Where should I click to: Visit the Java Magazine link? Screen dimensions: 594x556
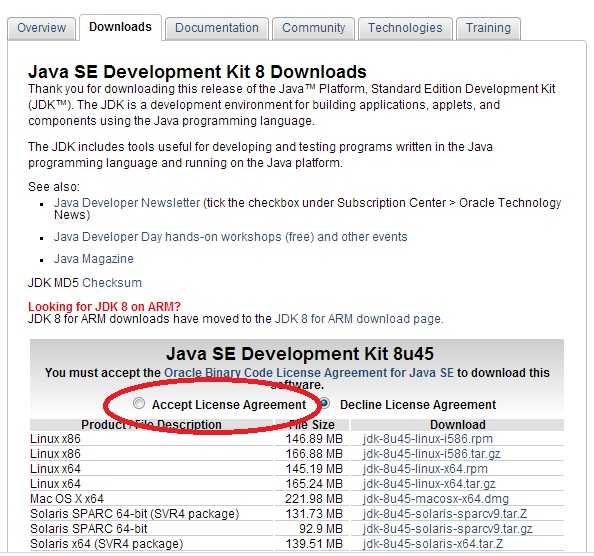pos(94,259)
